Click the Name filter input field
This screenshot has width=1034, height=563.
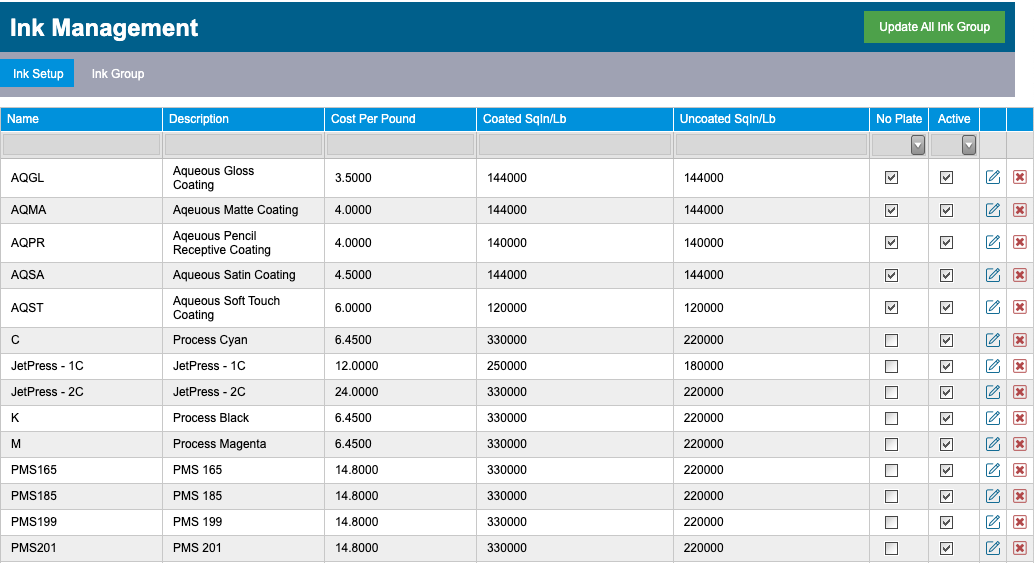[81, 144]
